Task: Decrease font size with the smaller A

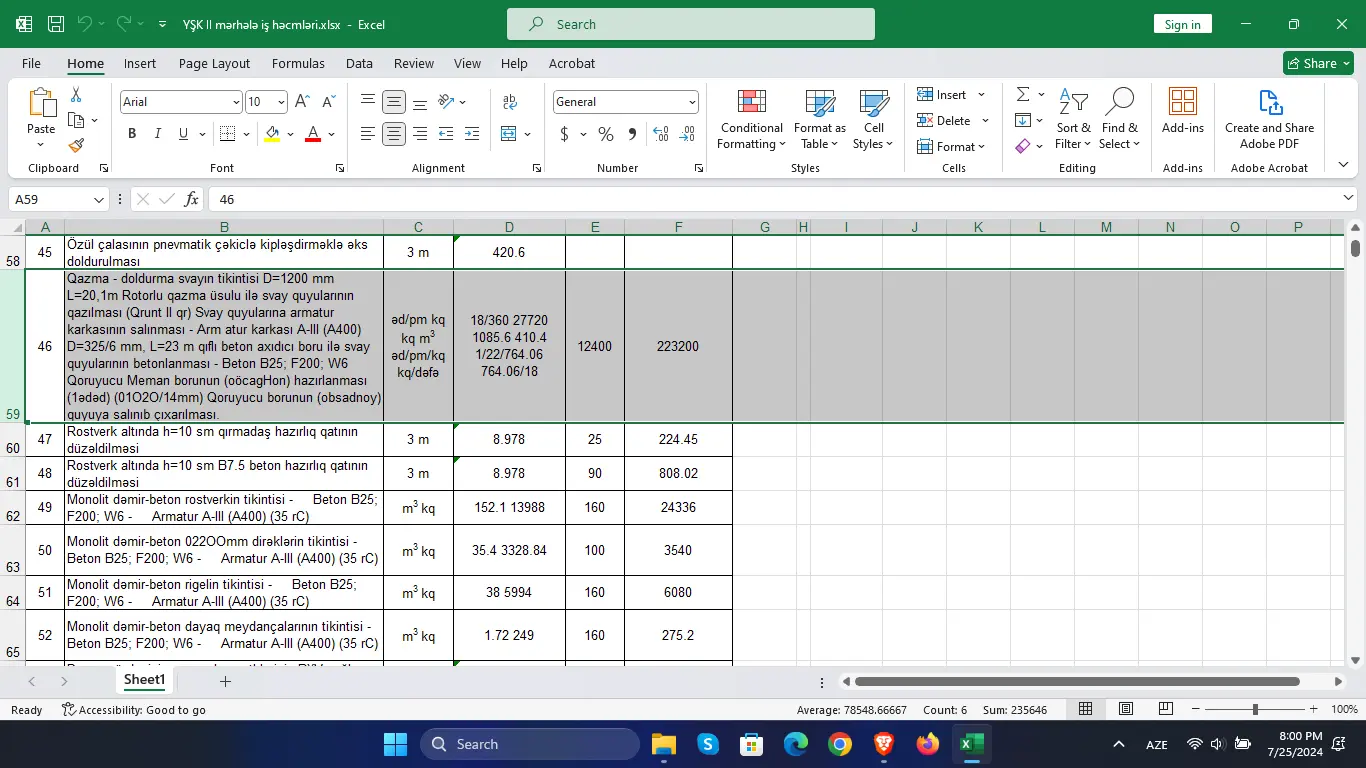Action: (328, 102)
